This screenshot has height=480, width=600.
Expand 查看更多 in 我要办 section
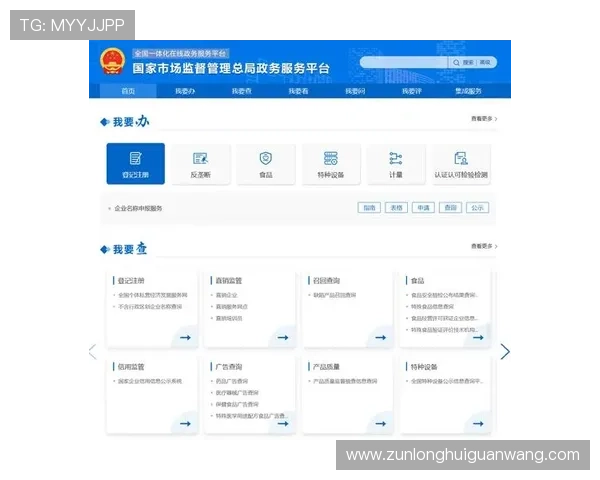[x=484, y=119]
